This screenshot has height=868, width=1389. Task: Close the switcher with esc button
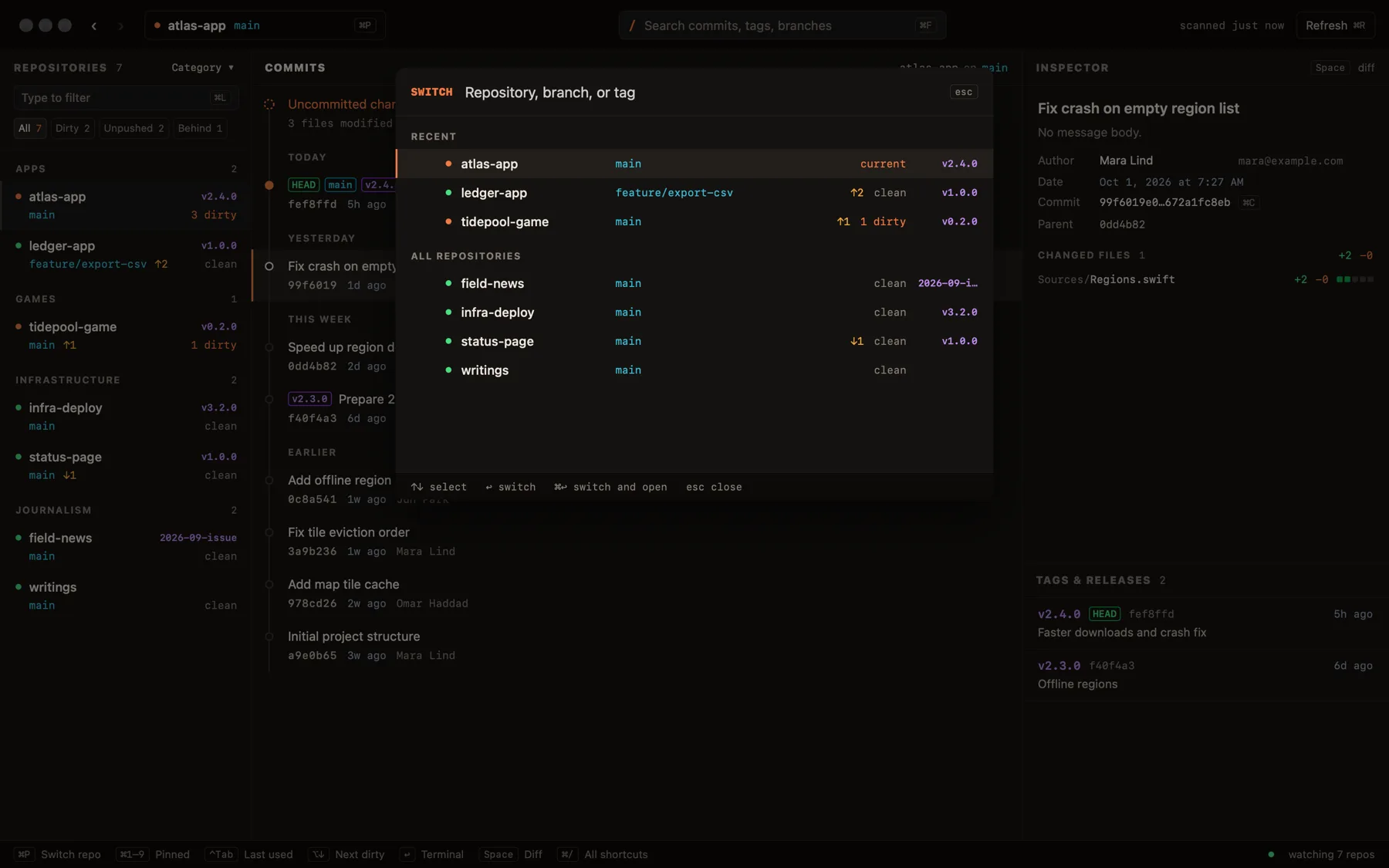[x=964, y=92]
